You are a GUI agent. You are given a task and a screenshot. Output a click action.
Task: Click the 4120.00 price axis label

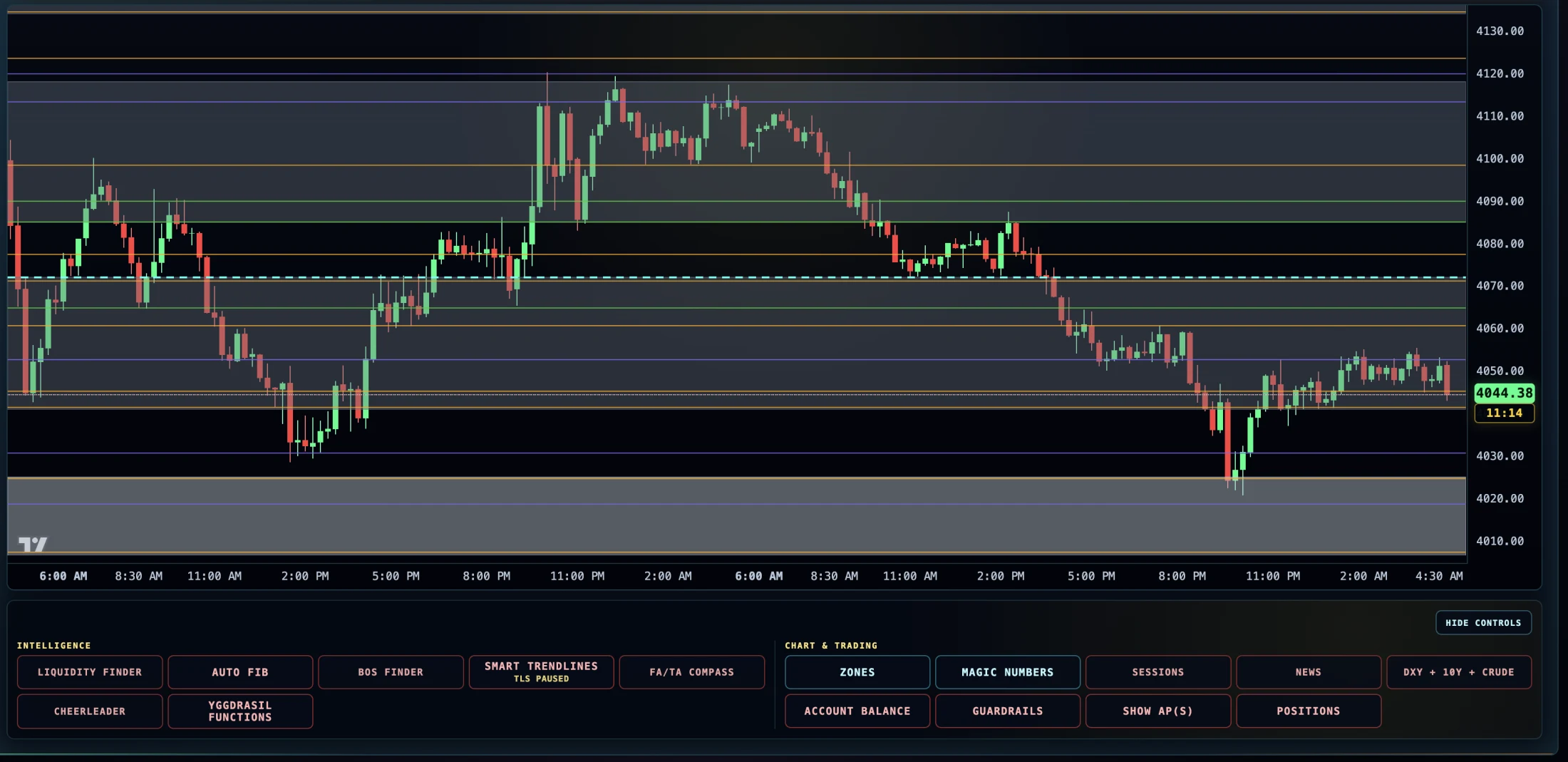(1500, 73)
